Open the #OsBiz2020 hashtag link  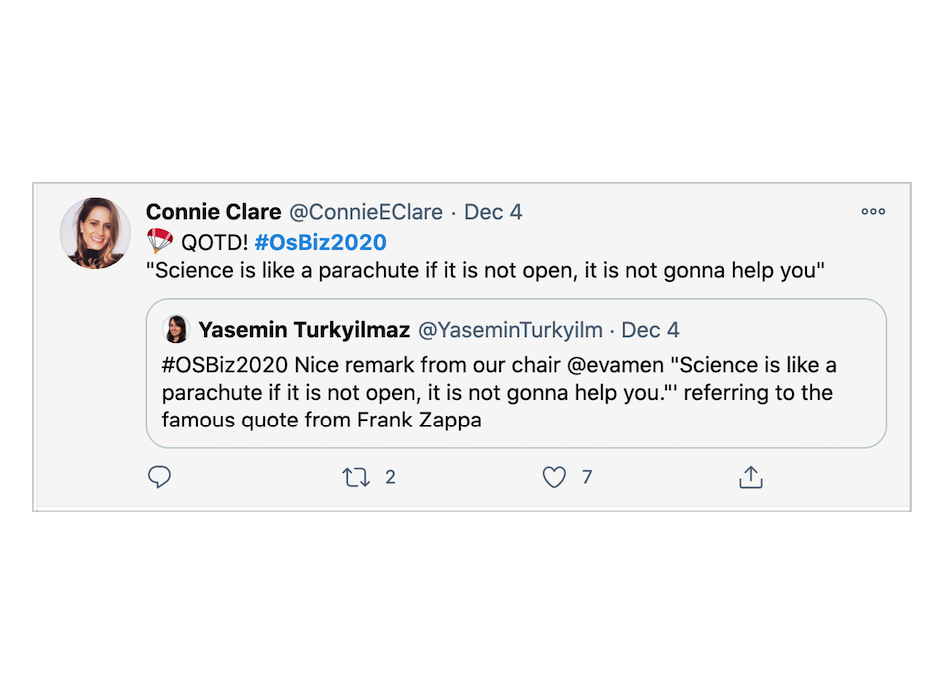tap(320, 242)
